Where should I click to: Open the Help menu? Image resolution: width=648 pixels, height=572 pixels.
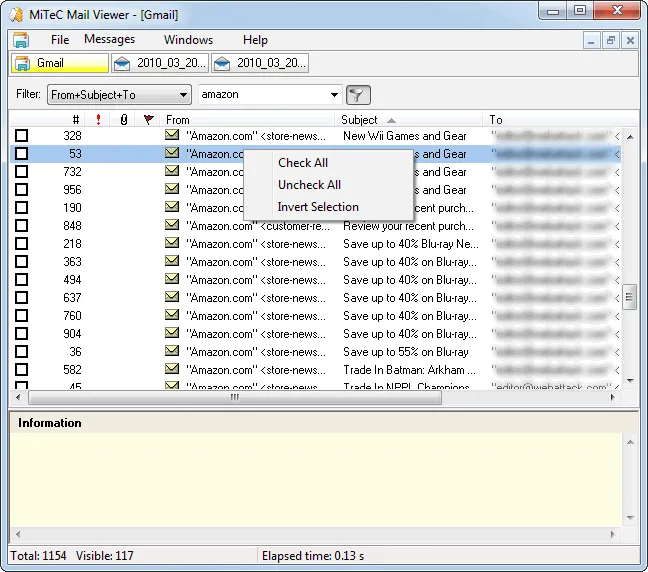click(x=255, y=40)
